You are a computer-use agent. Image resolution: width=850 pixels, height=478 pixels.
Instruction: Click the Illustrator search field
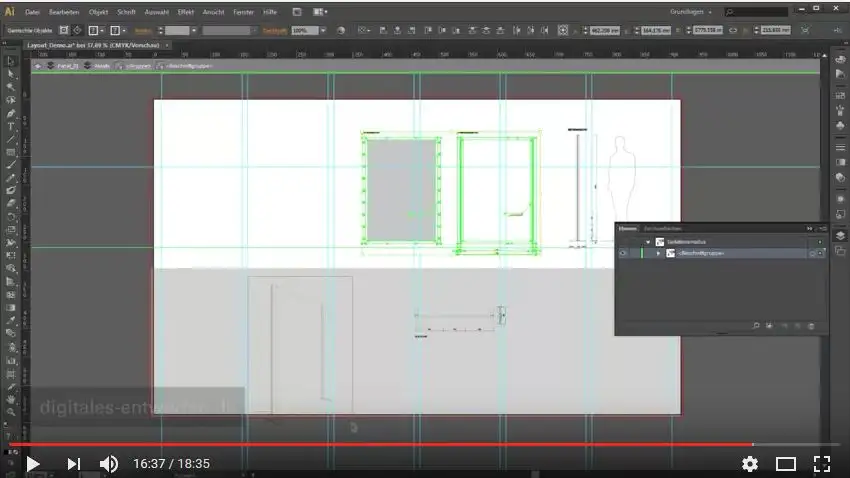pyautogui.click(x=757, y=12)
